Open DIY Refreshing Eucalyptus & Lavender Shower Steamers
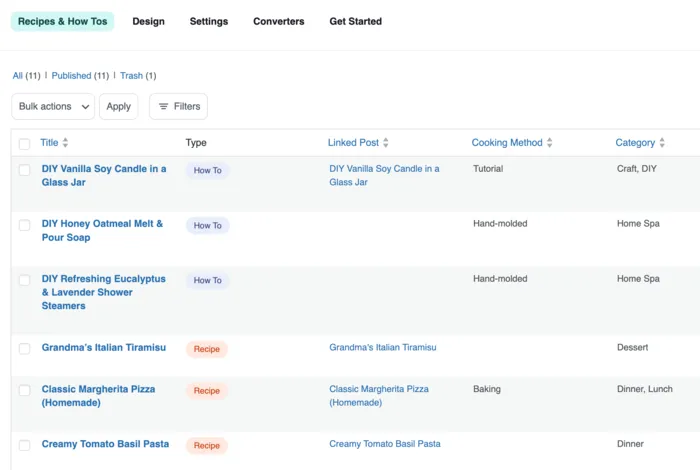This screenshot has width=700, height=470. (104, 292)
